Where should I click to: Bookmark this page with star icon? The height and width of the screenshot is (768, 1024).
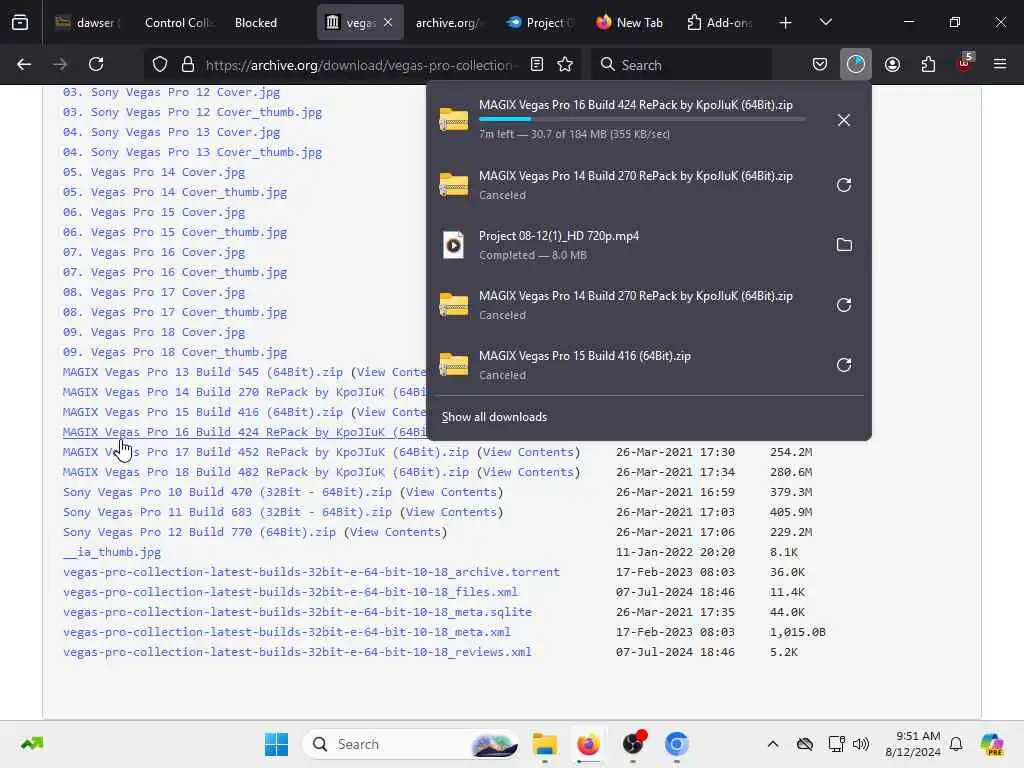point(565,64)
